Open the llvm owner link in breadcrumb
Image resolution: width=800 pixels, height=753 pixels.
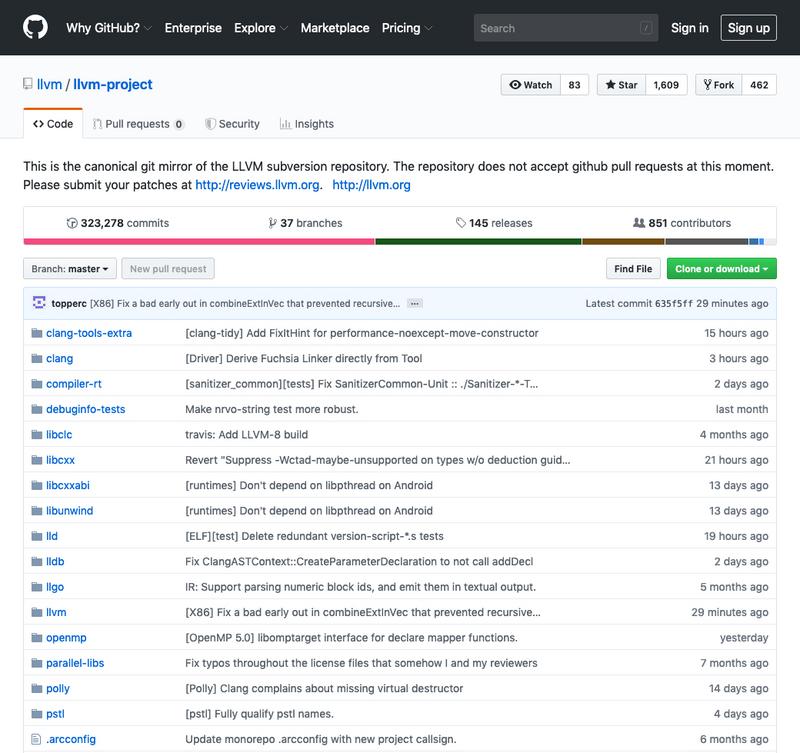click(x=49, y=84)
